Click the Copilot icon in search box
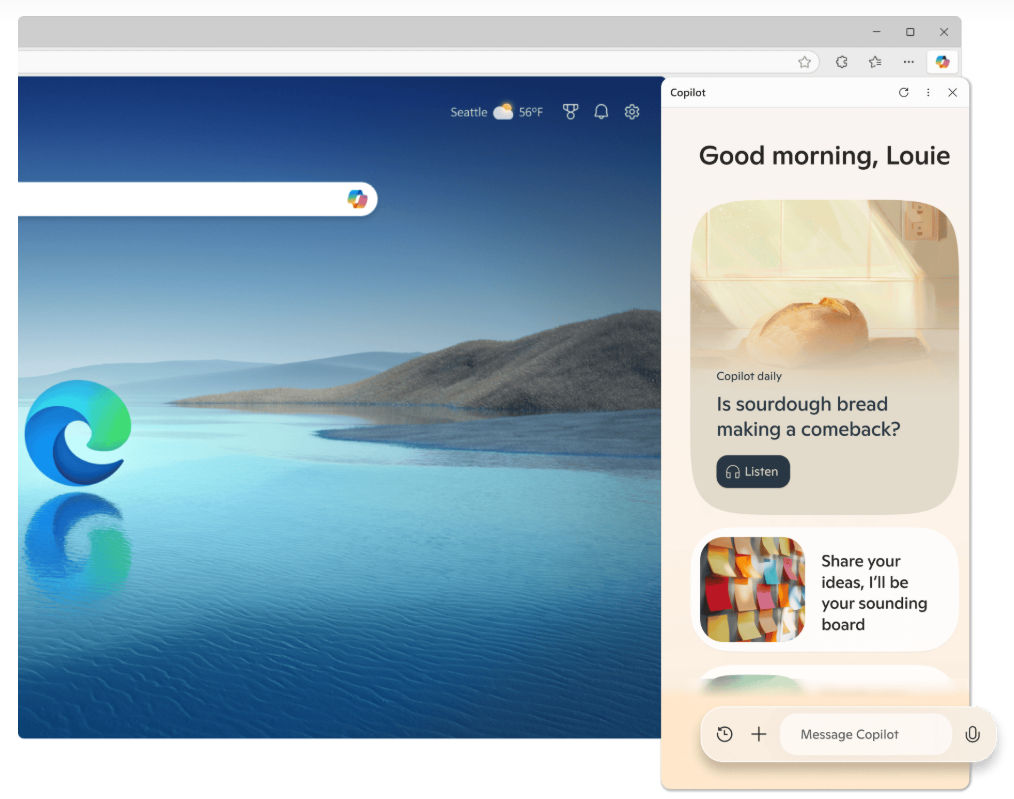This screenshot has width=1014, height=799. (x=357, y=198)
